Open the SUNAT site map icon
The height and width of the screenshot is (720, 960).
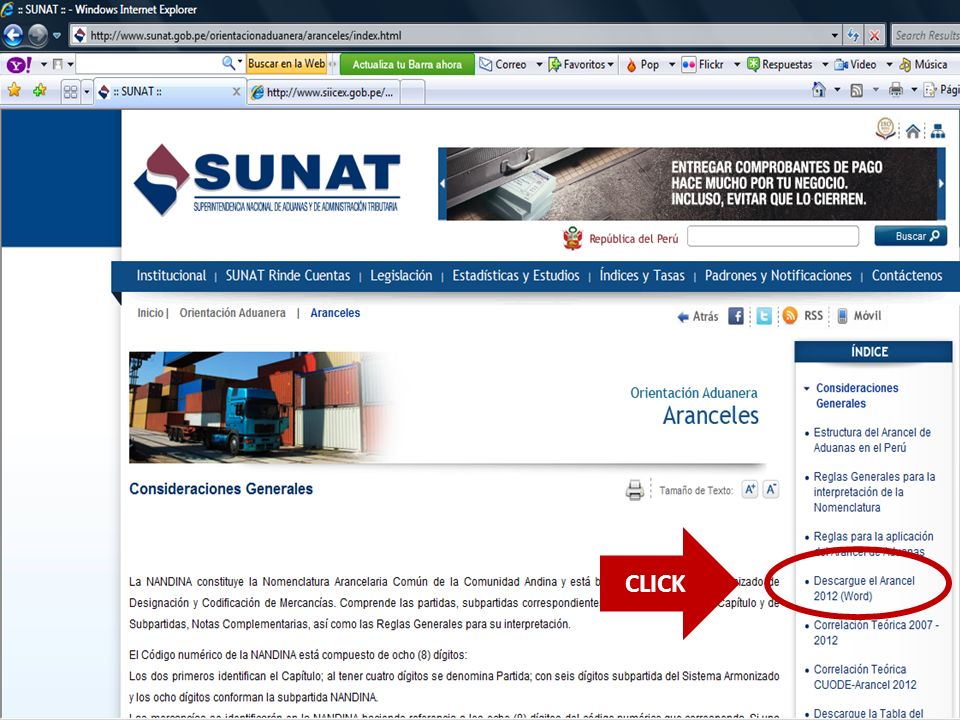coord(937,130)
